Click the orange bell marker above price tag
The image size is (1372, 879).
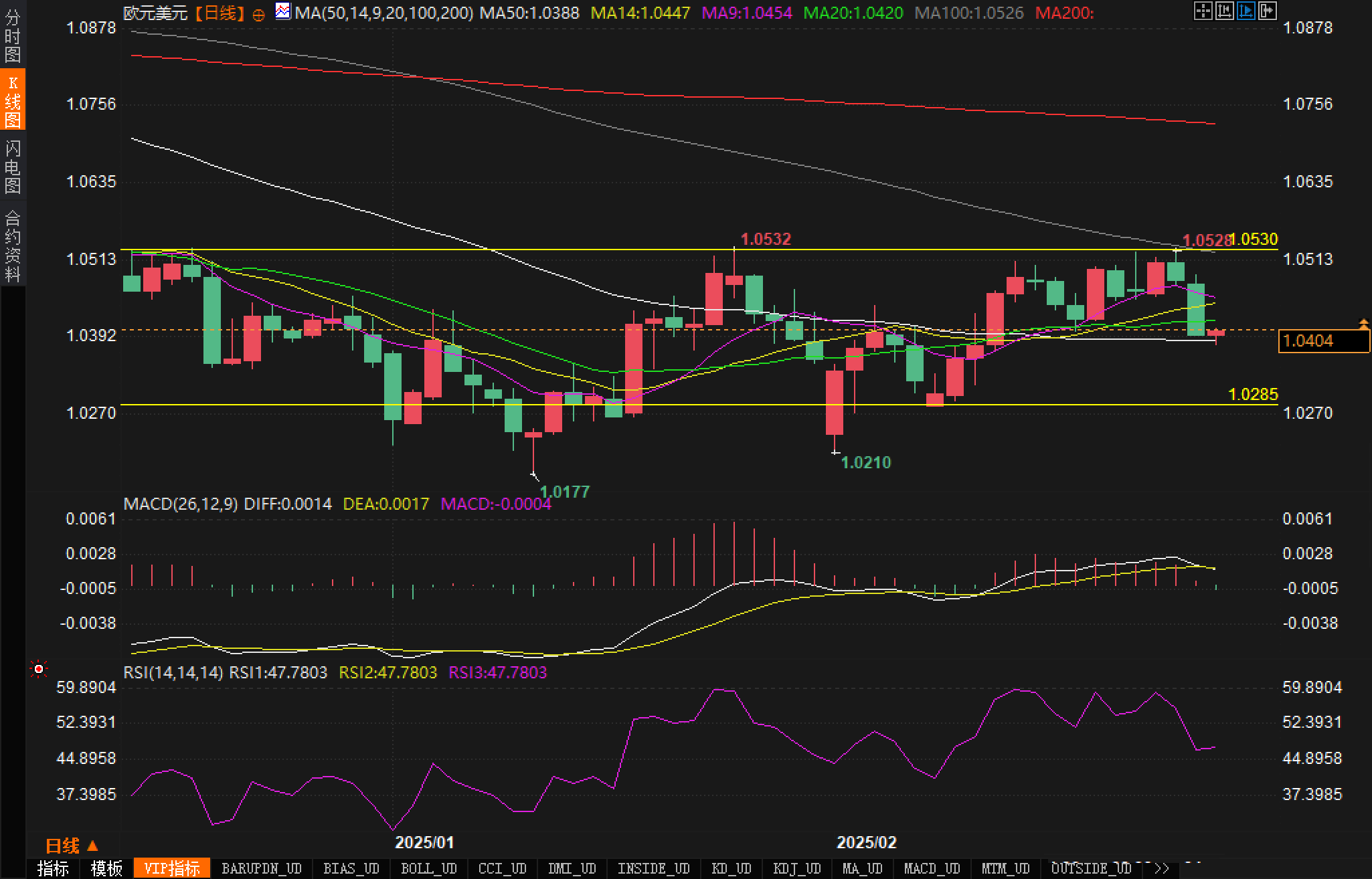[x=1363, y=324]
